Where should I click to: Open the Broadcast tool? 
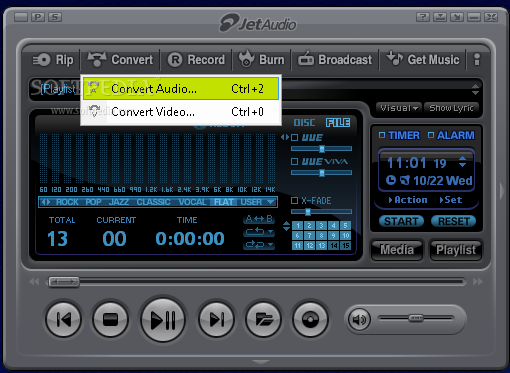coord(335,60)
